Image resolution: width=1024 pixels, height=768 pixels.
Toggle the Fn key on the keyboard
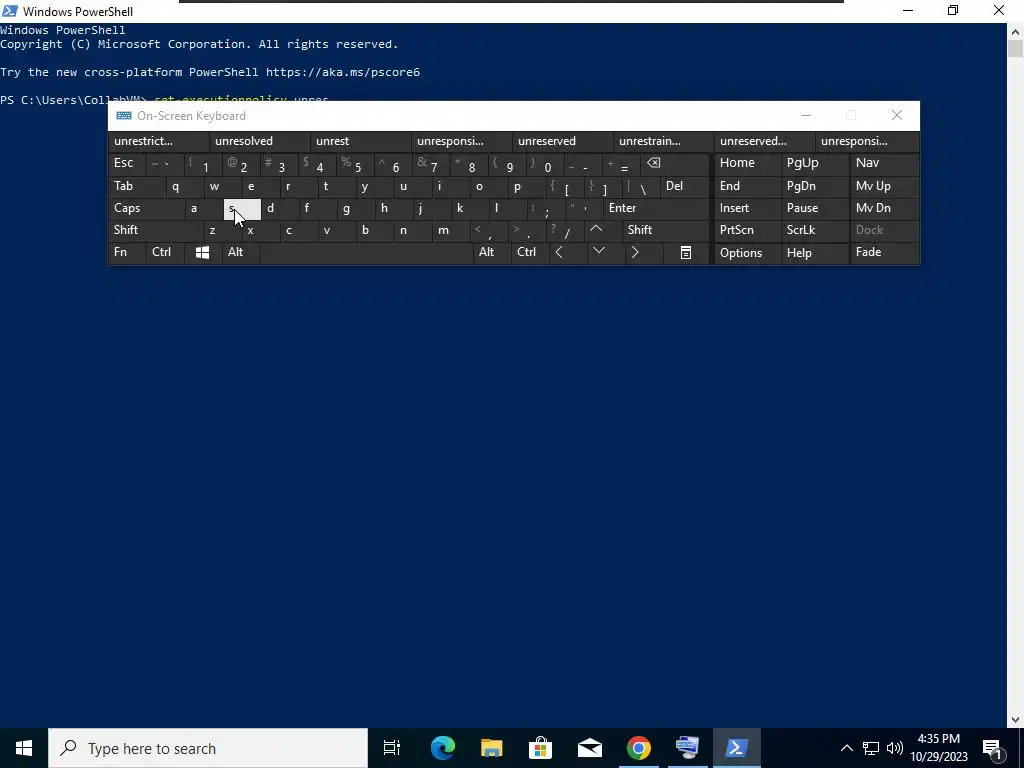coord(127,252)
